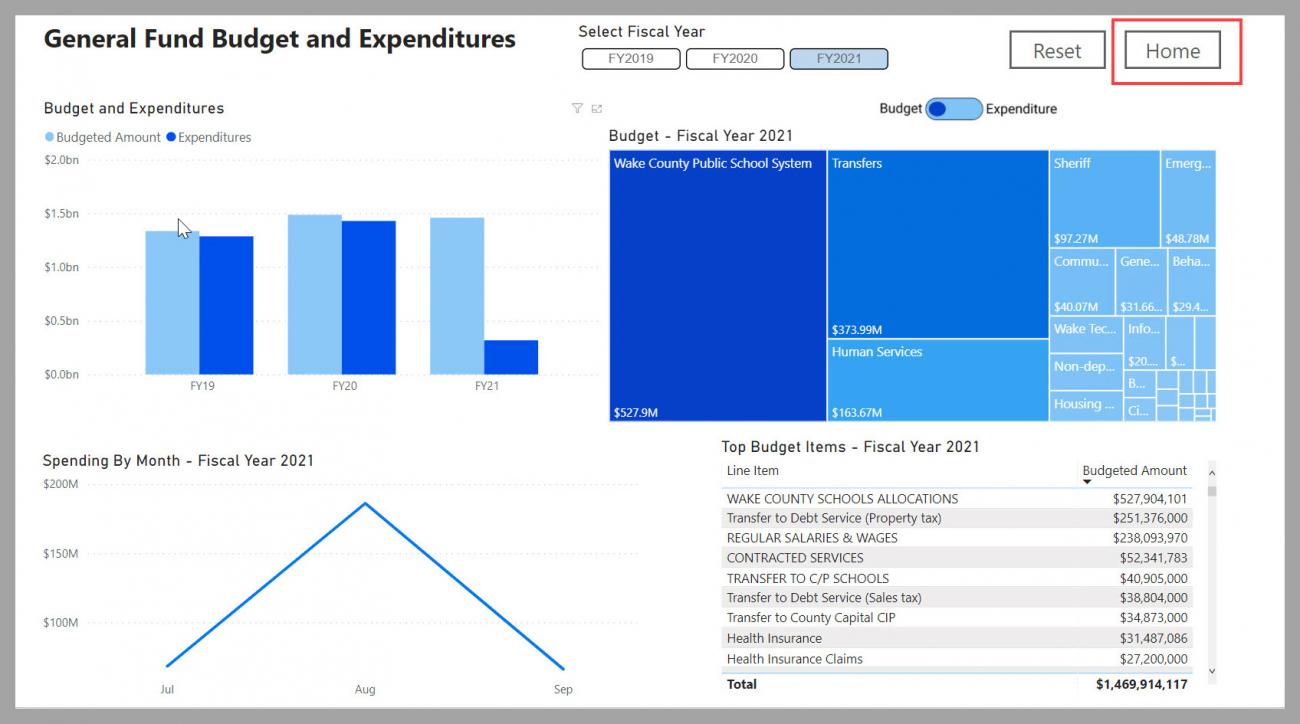The width and height of the screenshot is (1300, 724).
Task: Select the FY2021 fiscal year
Action: (x=839, y=59)
